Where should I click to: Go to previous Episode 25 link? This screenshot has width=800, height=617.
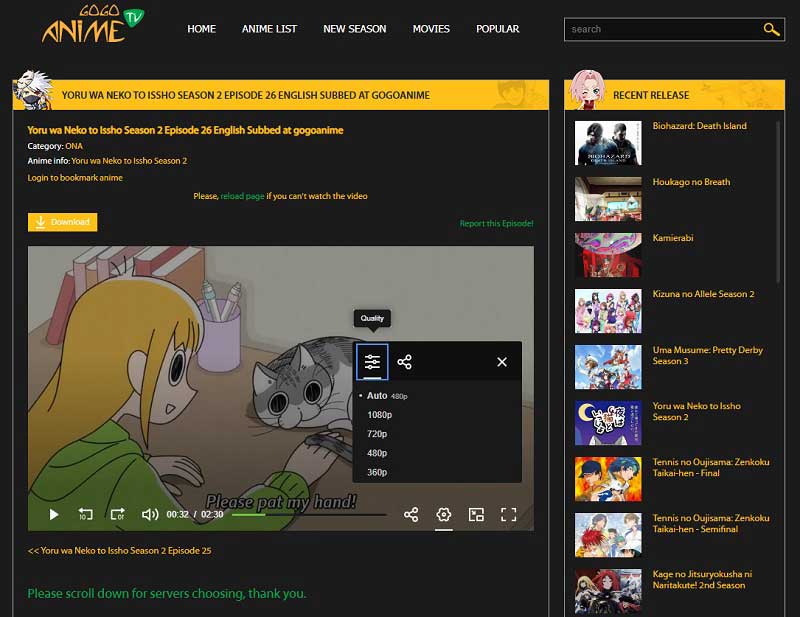(x=119, y=551)
